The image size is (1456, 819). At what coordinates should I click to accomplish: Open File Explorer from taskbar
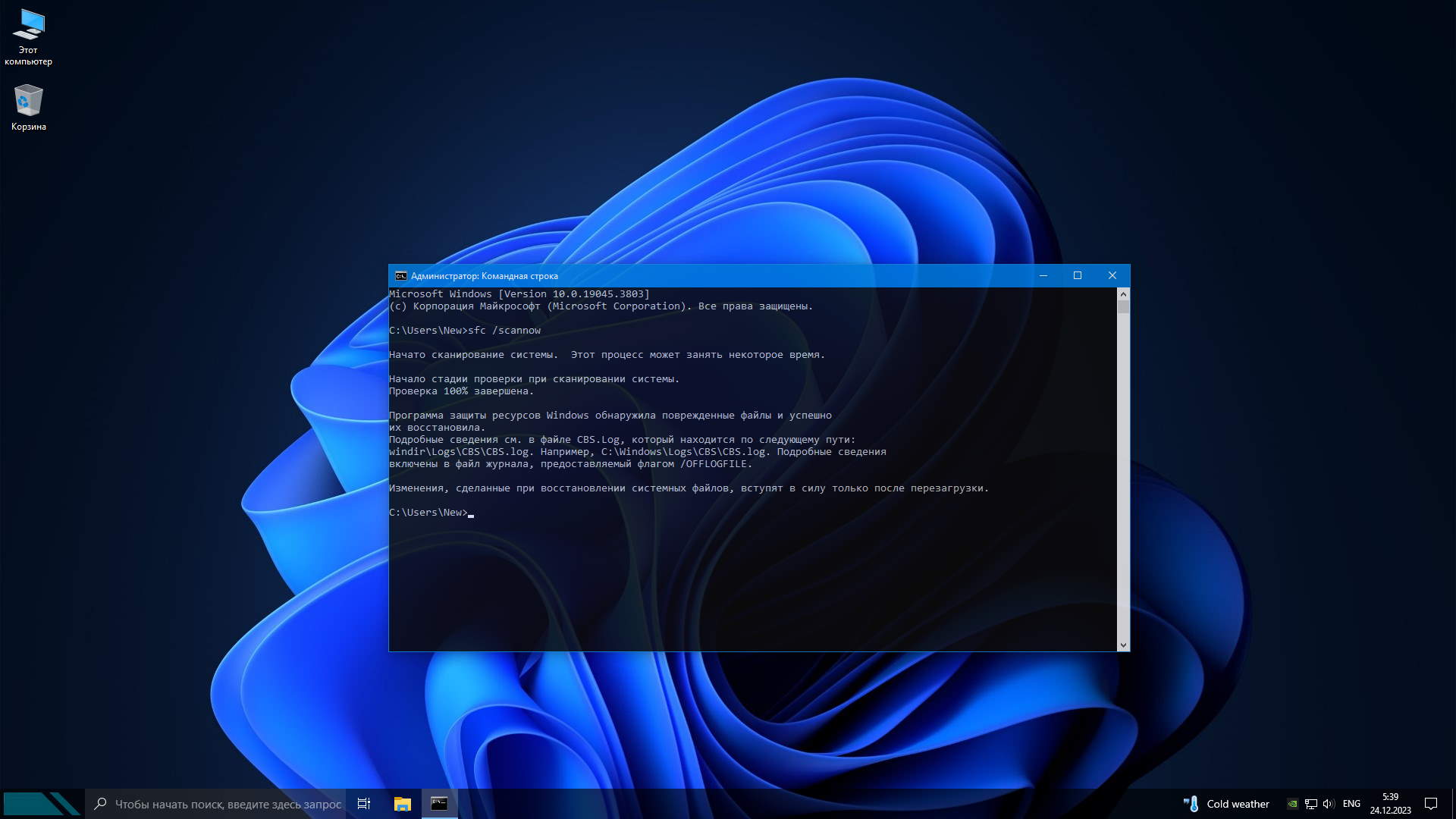click(x=403, y=804)
